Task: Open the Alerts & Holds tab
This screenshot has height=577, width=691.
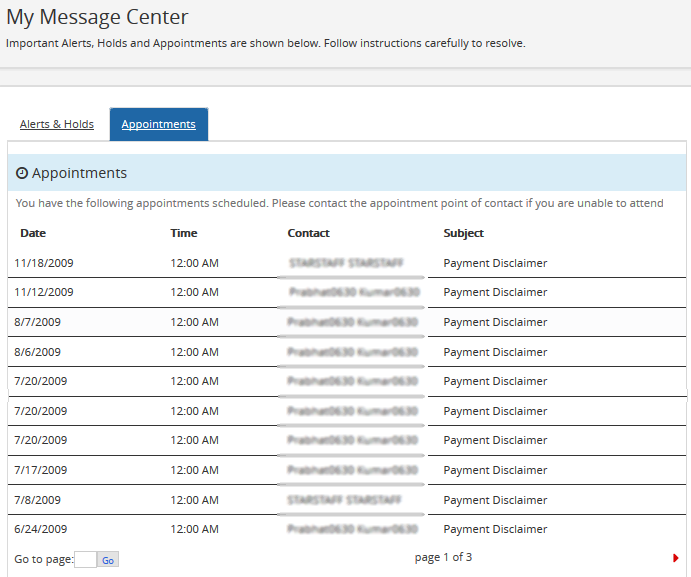Action: tap(57, 124)
